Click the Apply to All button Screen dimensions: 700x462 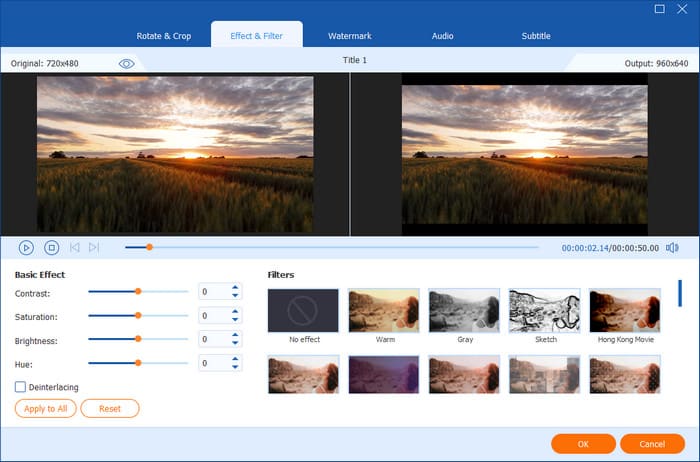coord(45,408)
